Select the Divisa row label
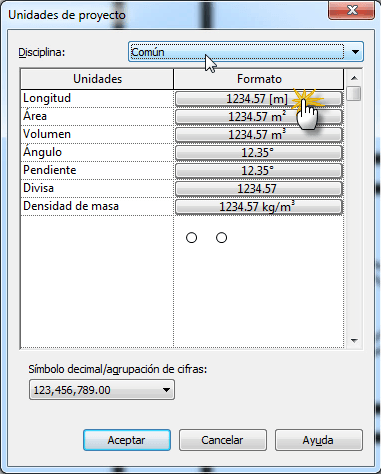Screen dimensions: 381x474 38,188
